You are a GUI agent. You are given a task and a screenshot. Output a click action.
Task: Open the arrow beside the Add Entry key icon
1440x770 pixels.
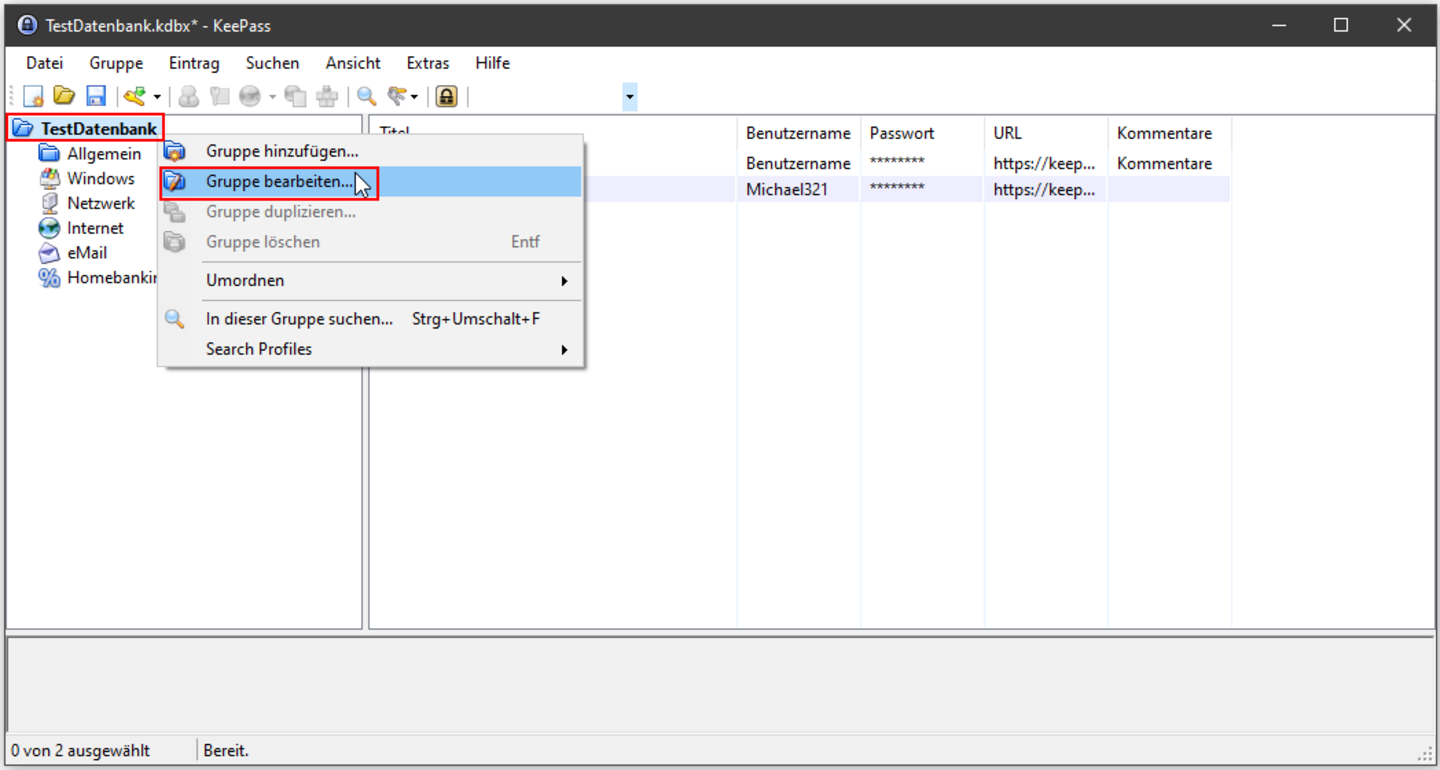pyautogui.click(x=157, y=97)
